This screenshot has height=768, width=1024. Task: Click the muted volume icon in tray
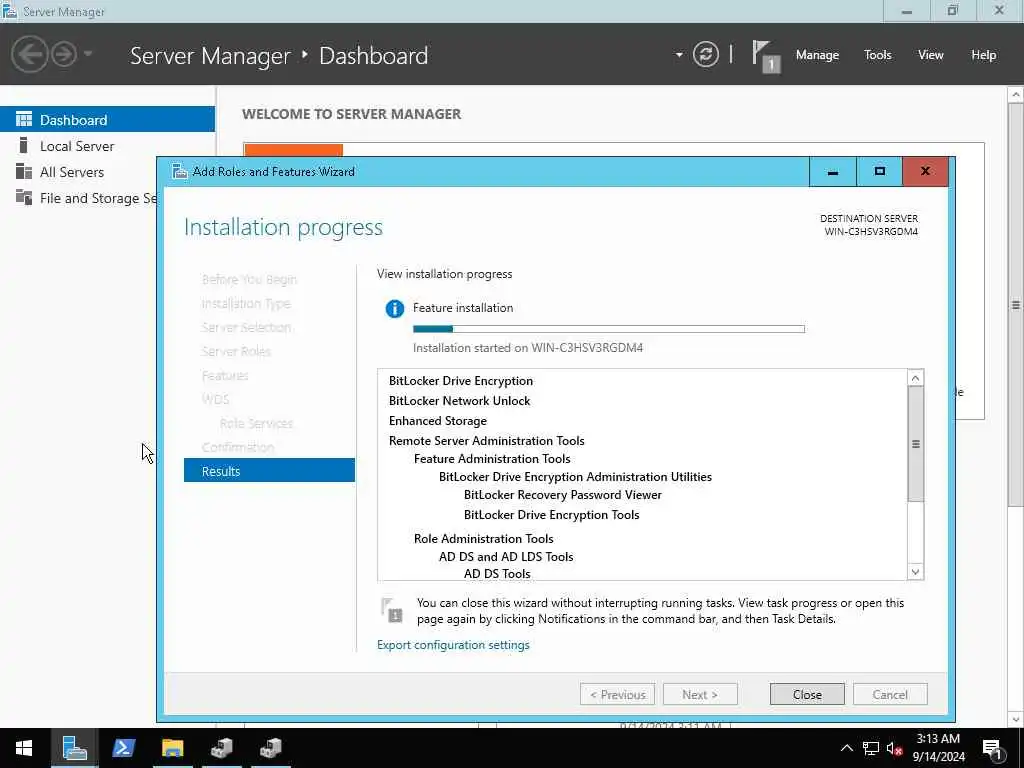coord(894,748)
